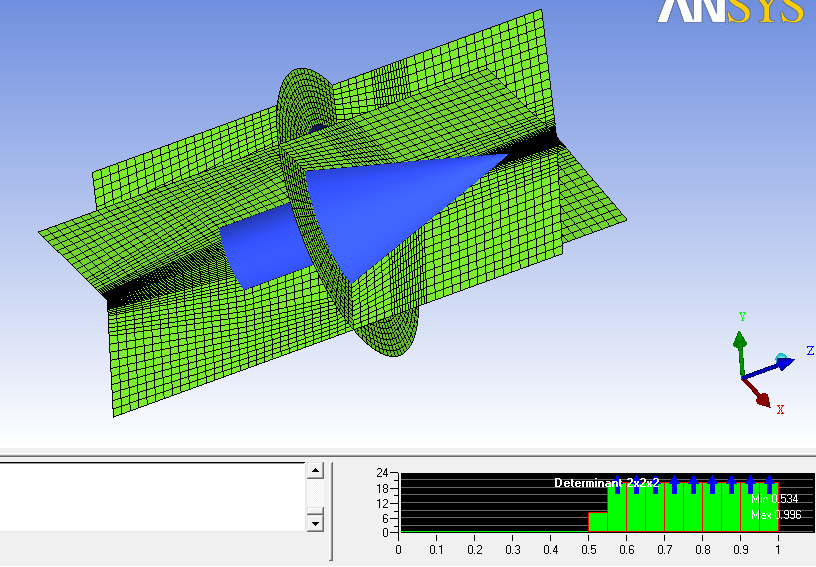
Task: Click the green Y label of the triad
Action: 742,317
